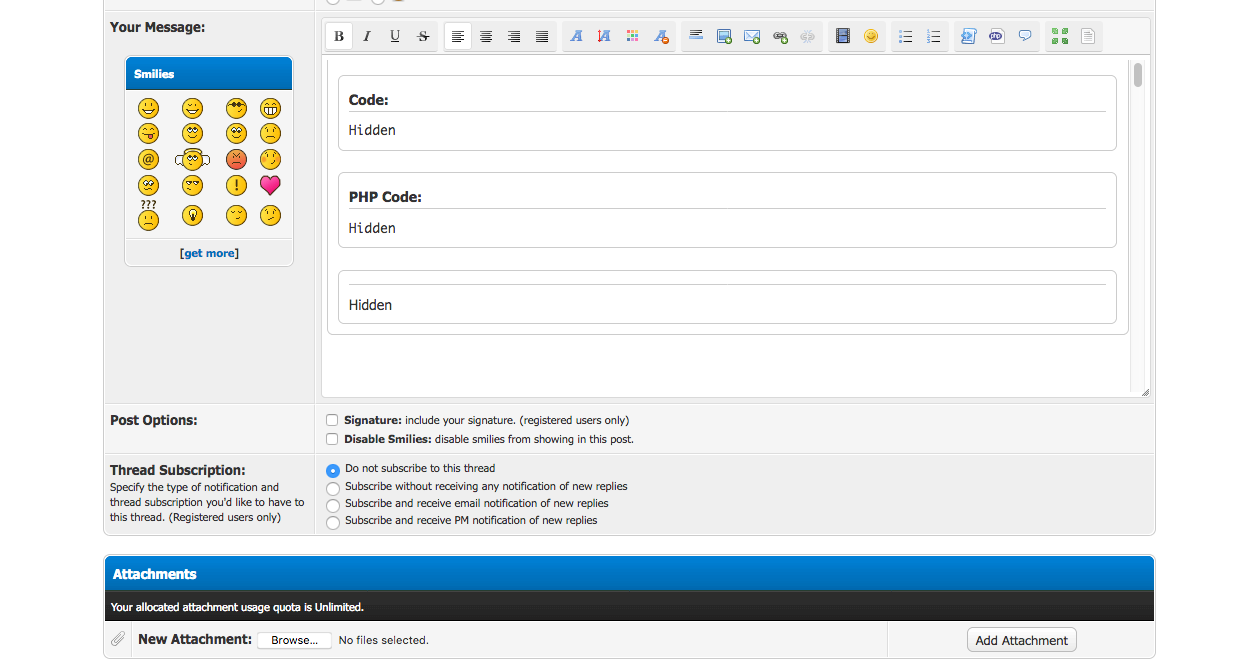This screenshot has width=1259, height=667.
Task: Select Subscribe and receive email notification
Action: 333,505
